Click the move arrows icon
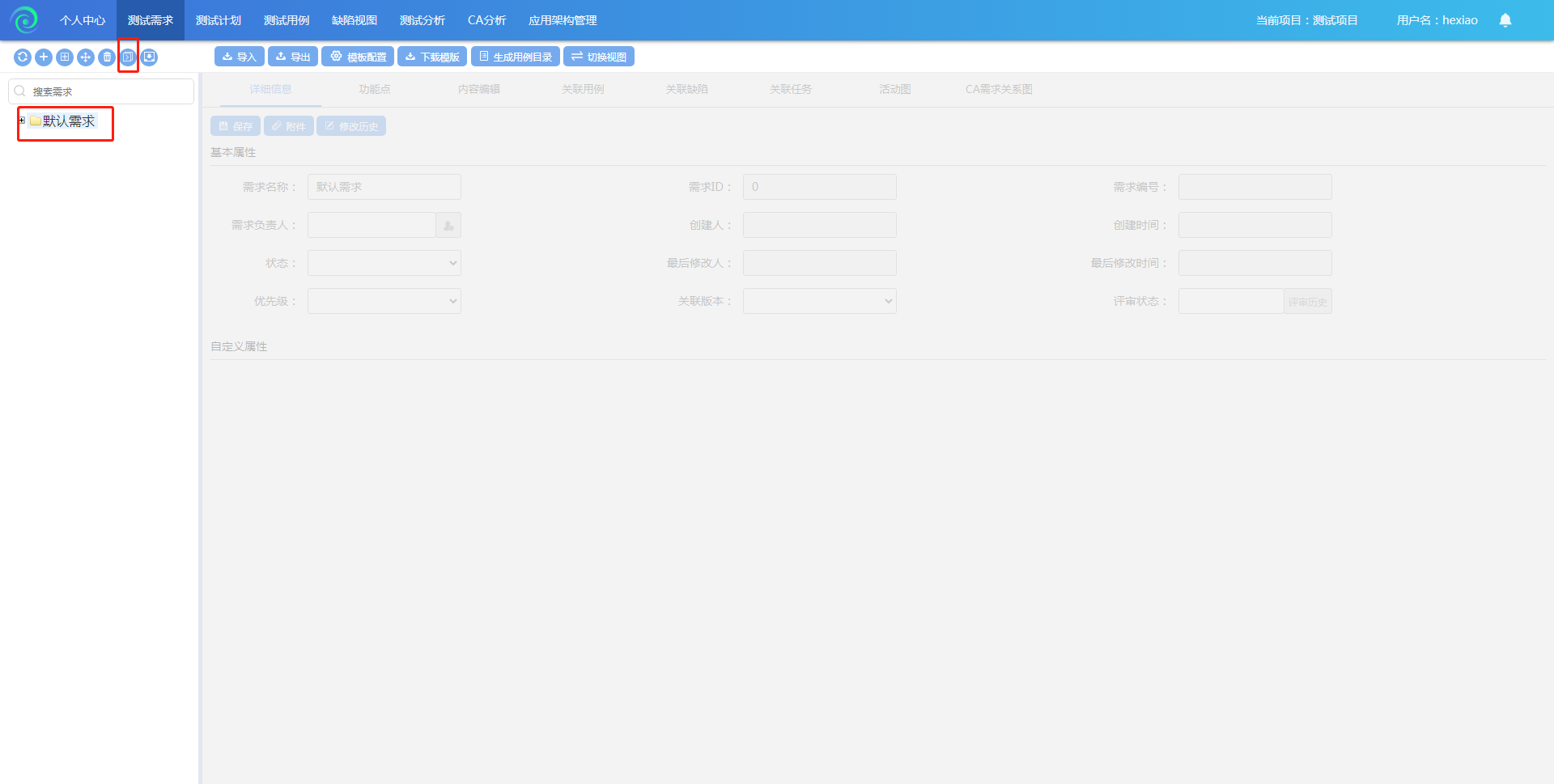1554x784 pixels. [x=86, y=57]
